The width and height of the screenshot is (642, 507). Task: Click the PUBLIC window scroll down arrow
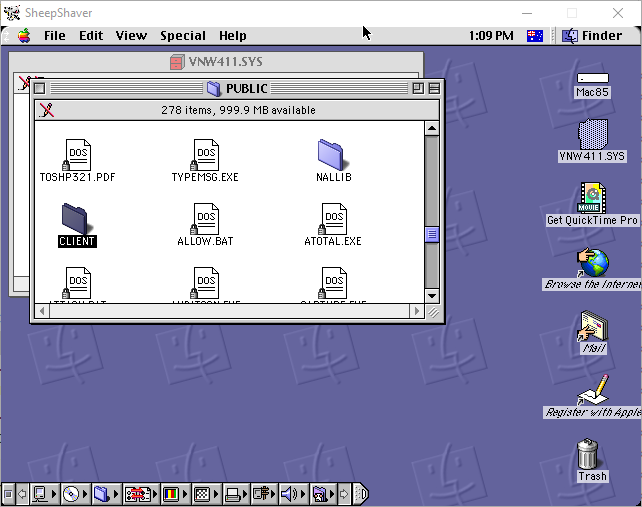click(432, 295)
